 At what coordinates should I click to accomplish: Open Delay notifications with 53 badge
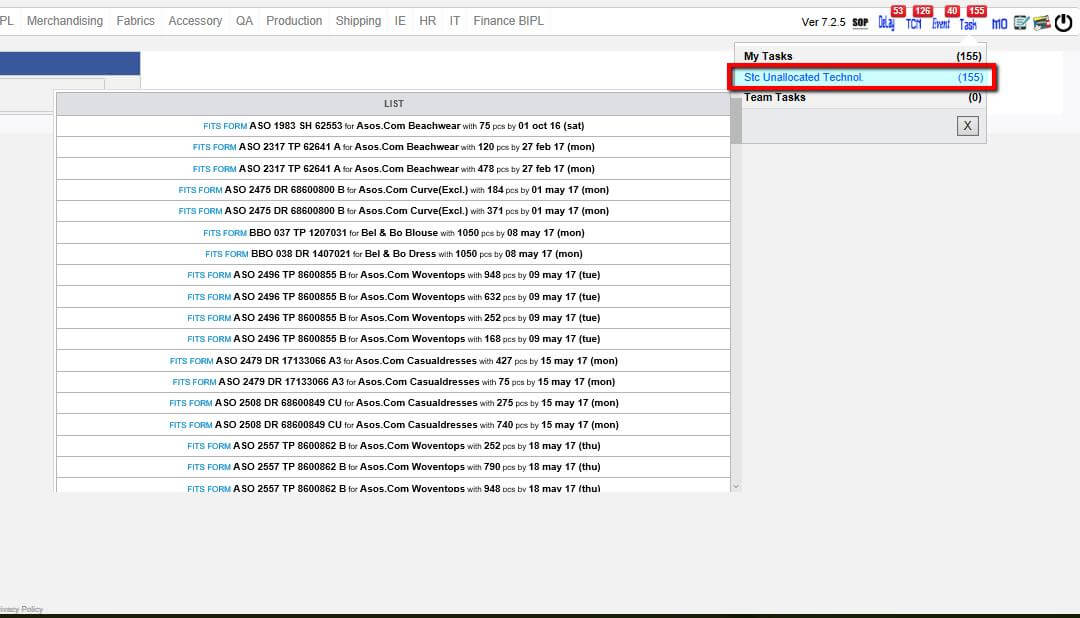pos(886,23)
